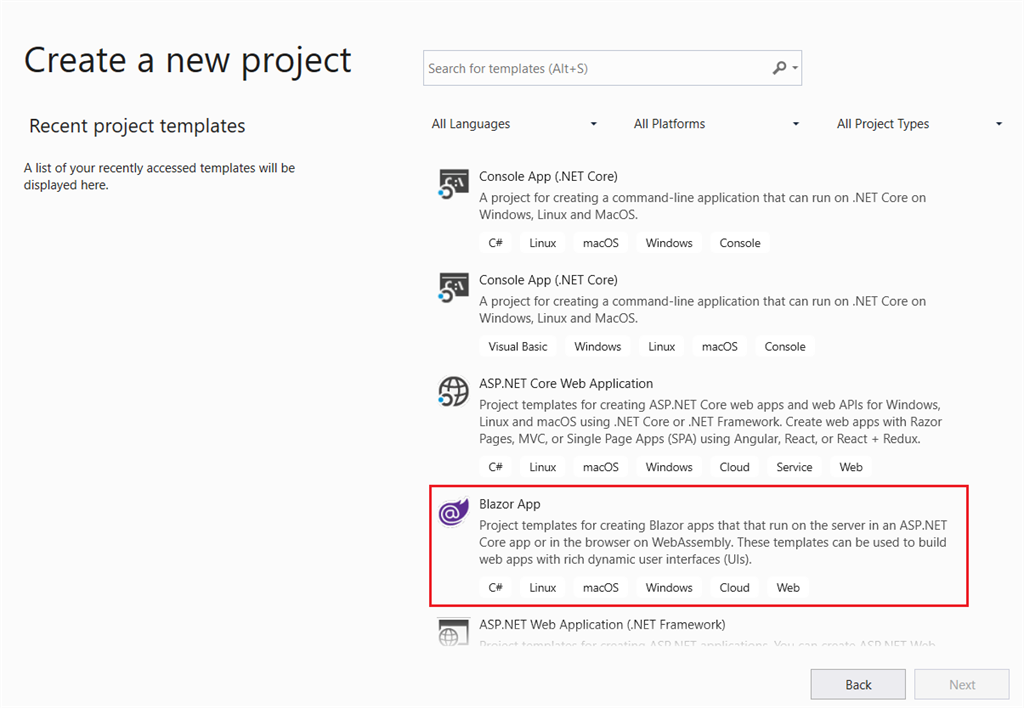Click the Console tag on first template
The image size is (1024, 708).
(740, 243)
